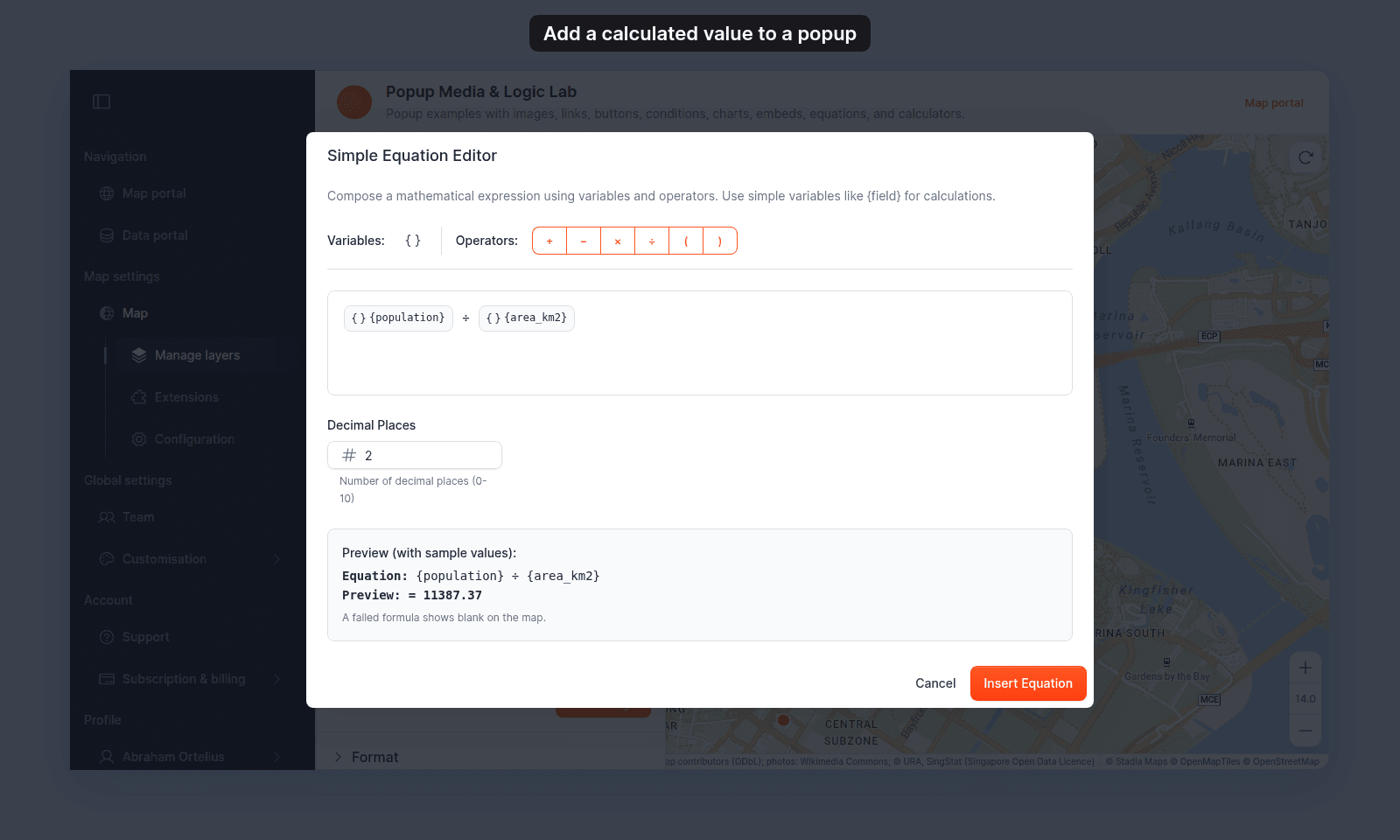
Task: Add an opening parenthesis operator
Action: [686, 241]
